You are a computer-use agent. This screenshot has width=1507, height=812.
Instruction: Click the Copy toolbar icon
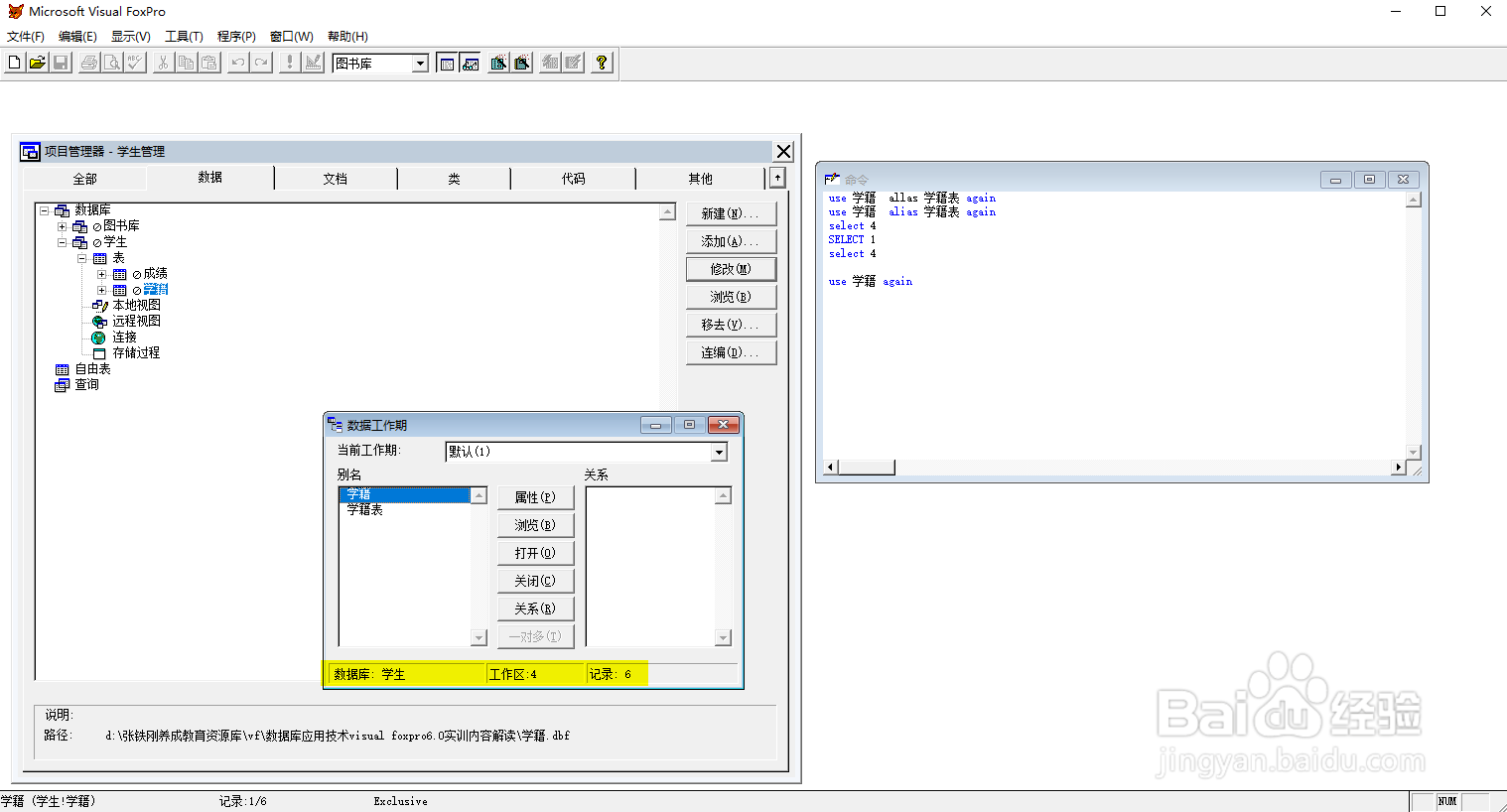pos(187,63)
